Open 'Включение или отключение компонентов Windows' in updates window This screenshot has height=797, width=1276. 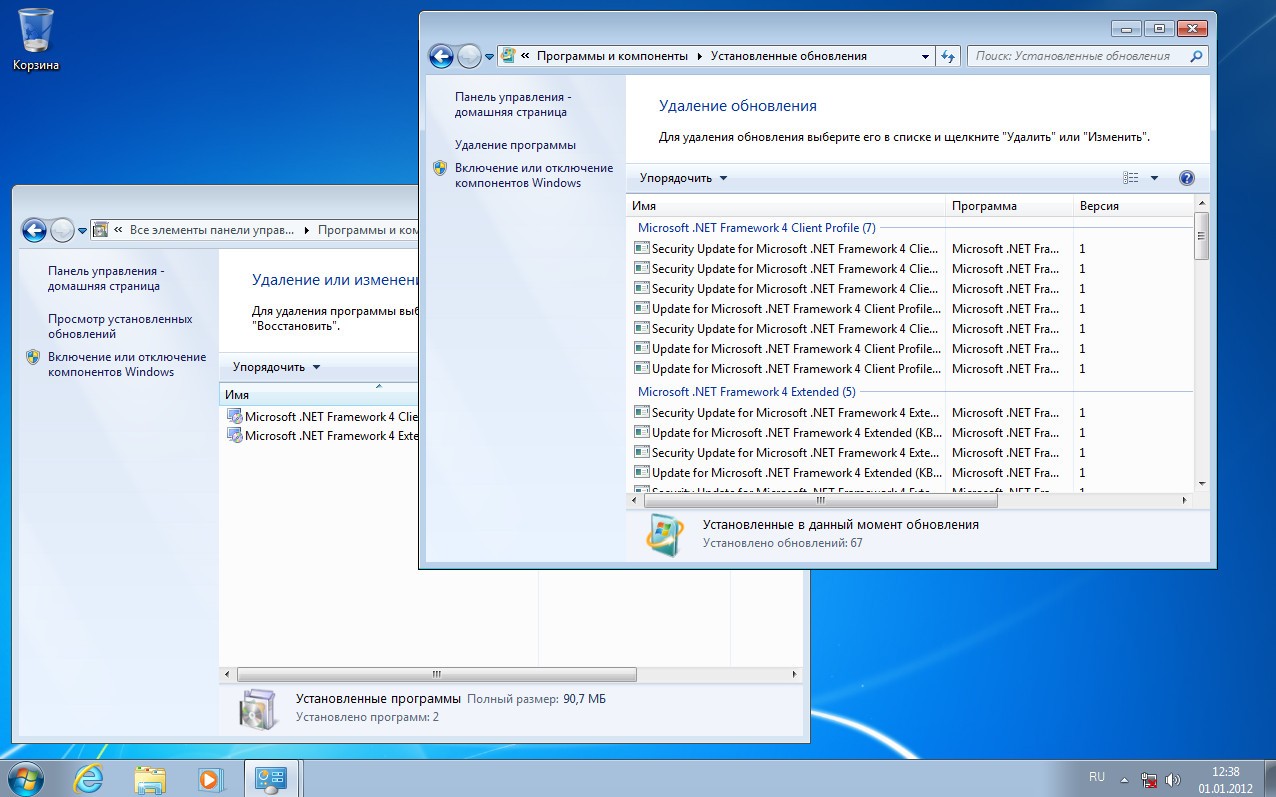534,175
